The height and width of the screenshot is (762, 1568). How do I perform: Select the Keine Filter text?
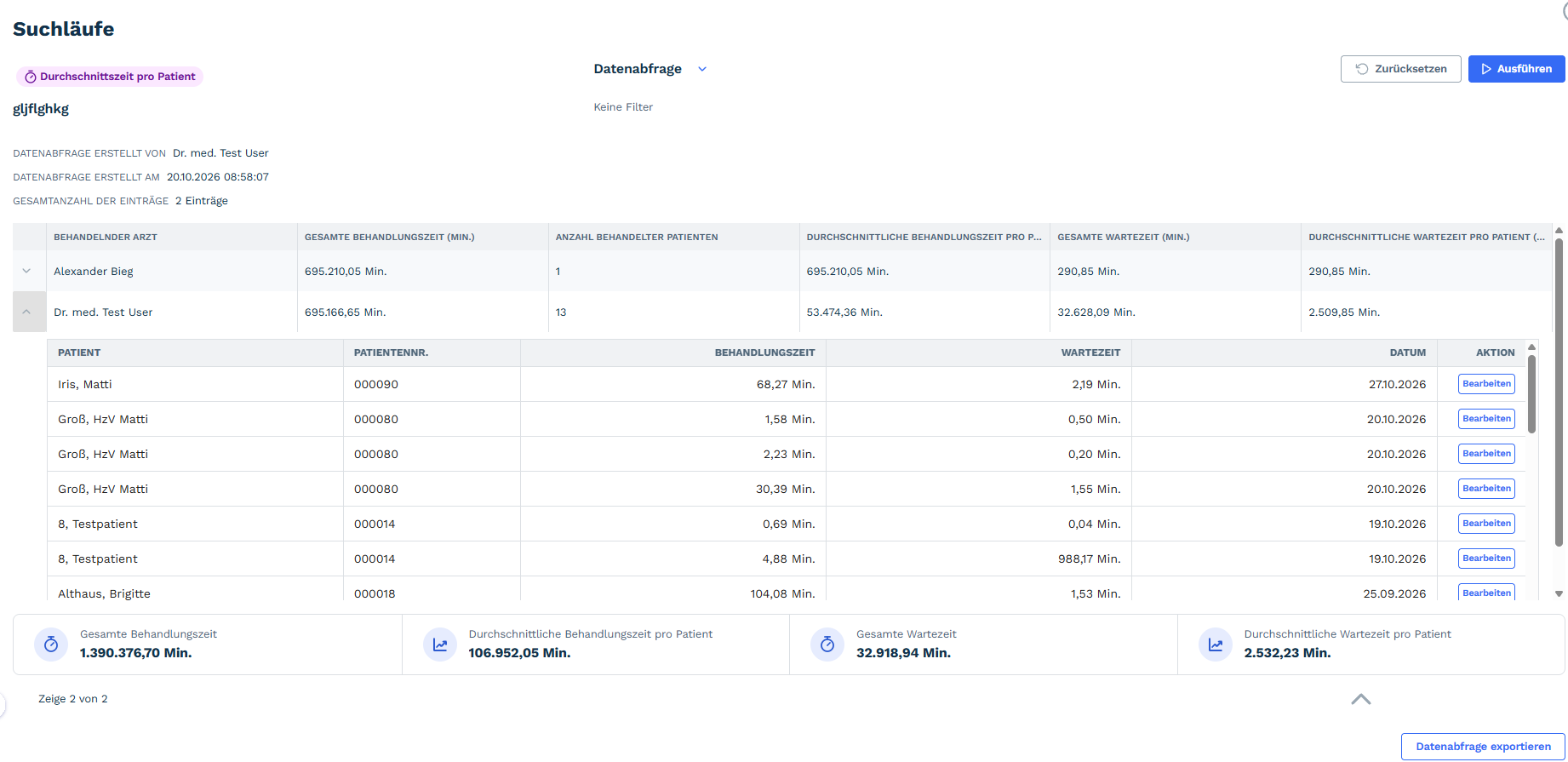pyautogui.click(x=623, y=107)
